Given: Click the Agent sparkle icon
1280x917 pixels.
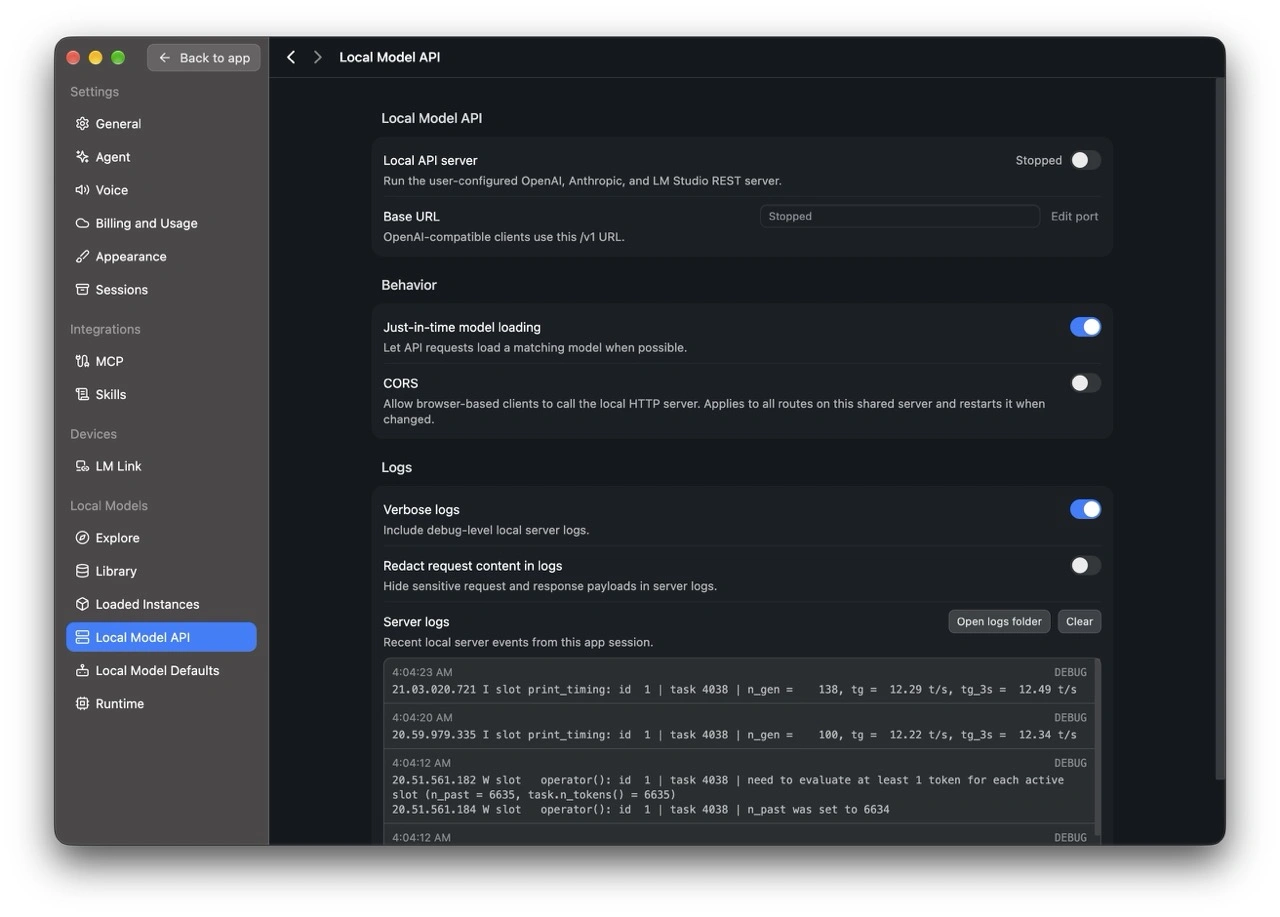Looking at the screenshot, I should coord(82,157).
